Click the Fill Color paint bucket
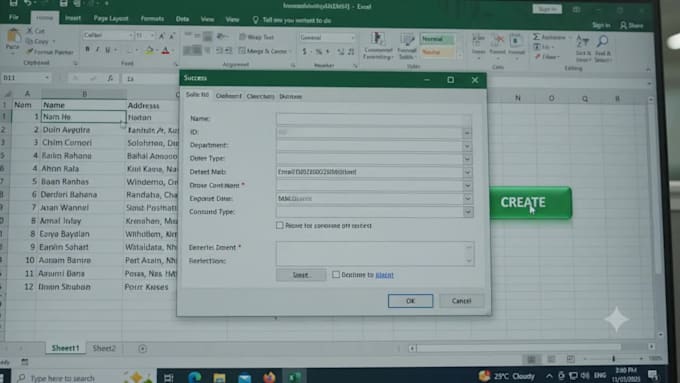 (x=150, y=51)
